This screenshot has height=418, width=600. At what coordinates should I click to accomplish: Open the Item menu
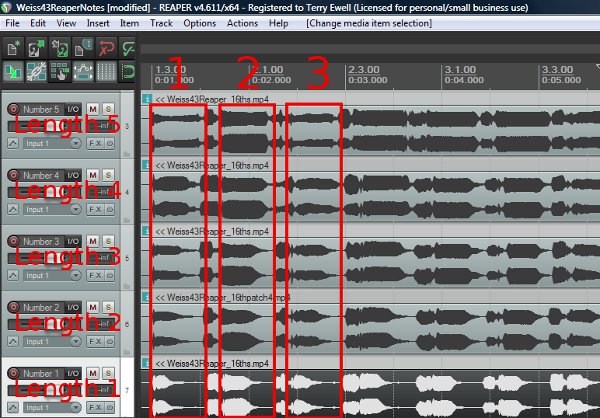(x=129, y=23)
